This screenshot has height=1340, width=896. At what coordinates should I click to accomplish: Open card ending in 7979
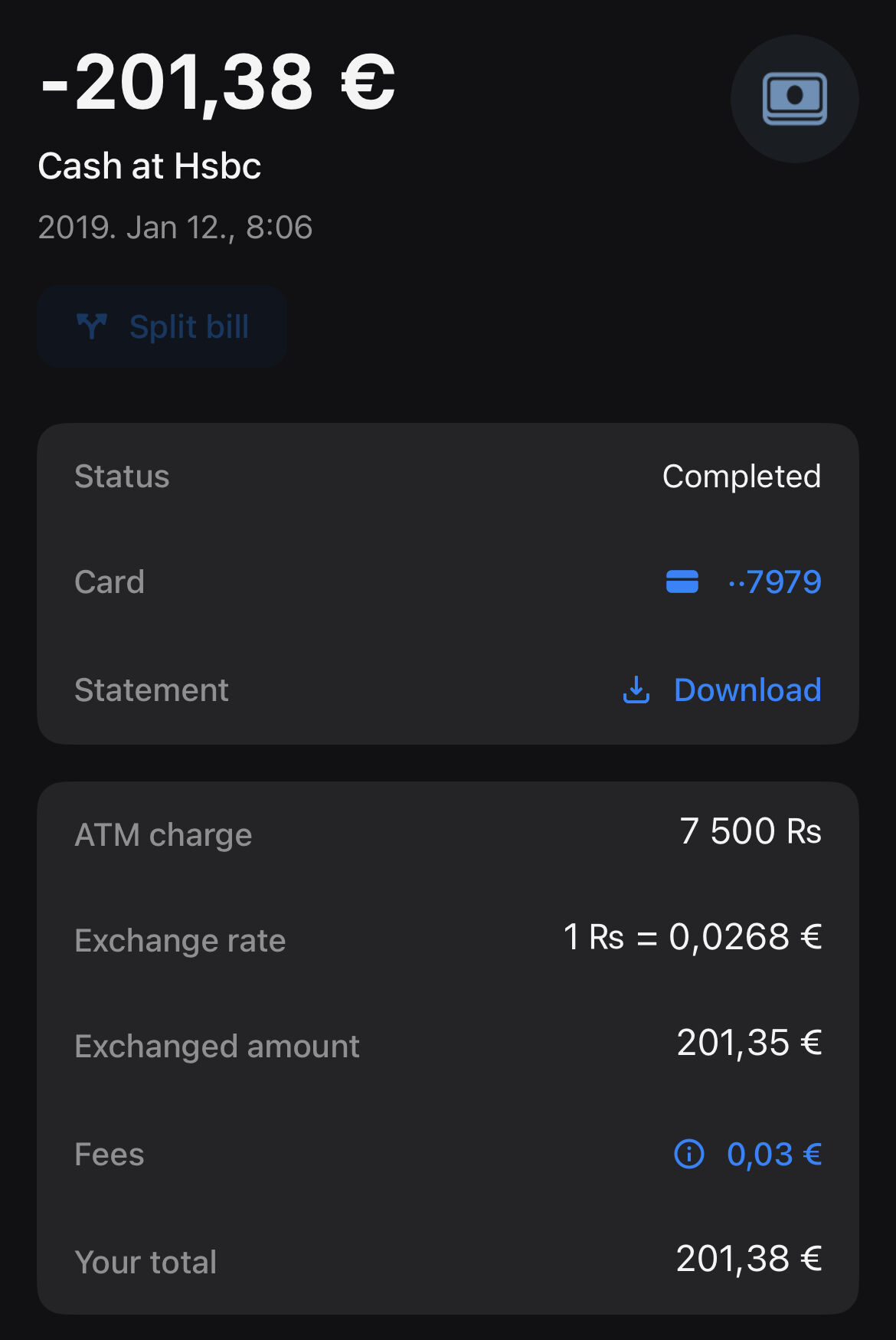pos(775,582)
